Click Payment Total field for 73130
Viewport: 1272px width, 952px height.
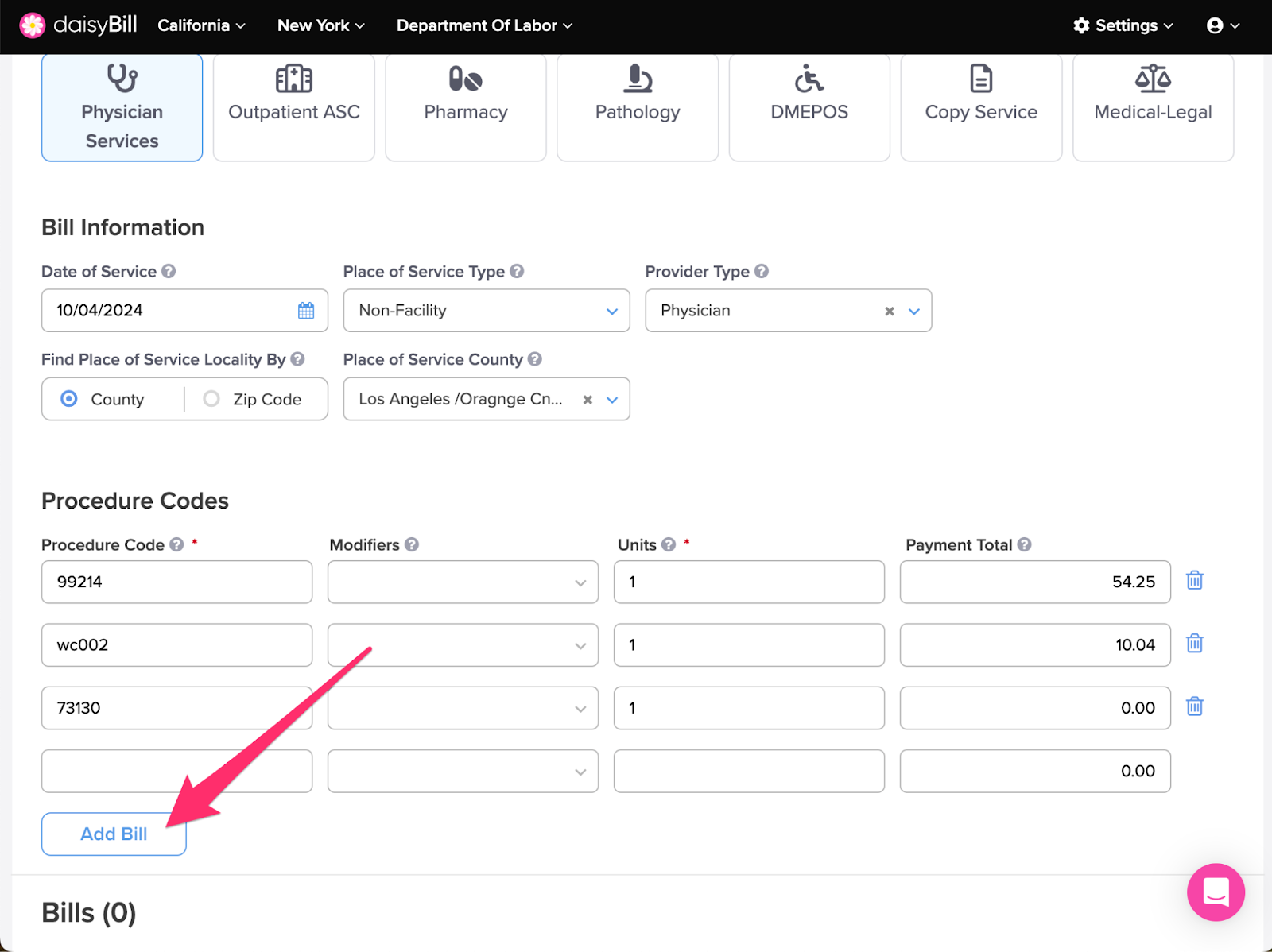click(1035, 708)
